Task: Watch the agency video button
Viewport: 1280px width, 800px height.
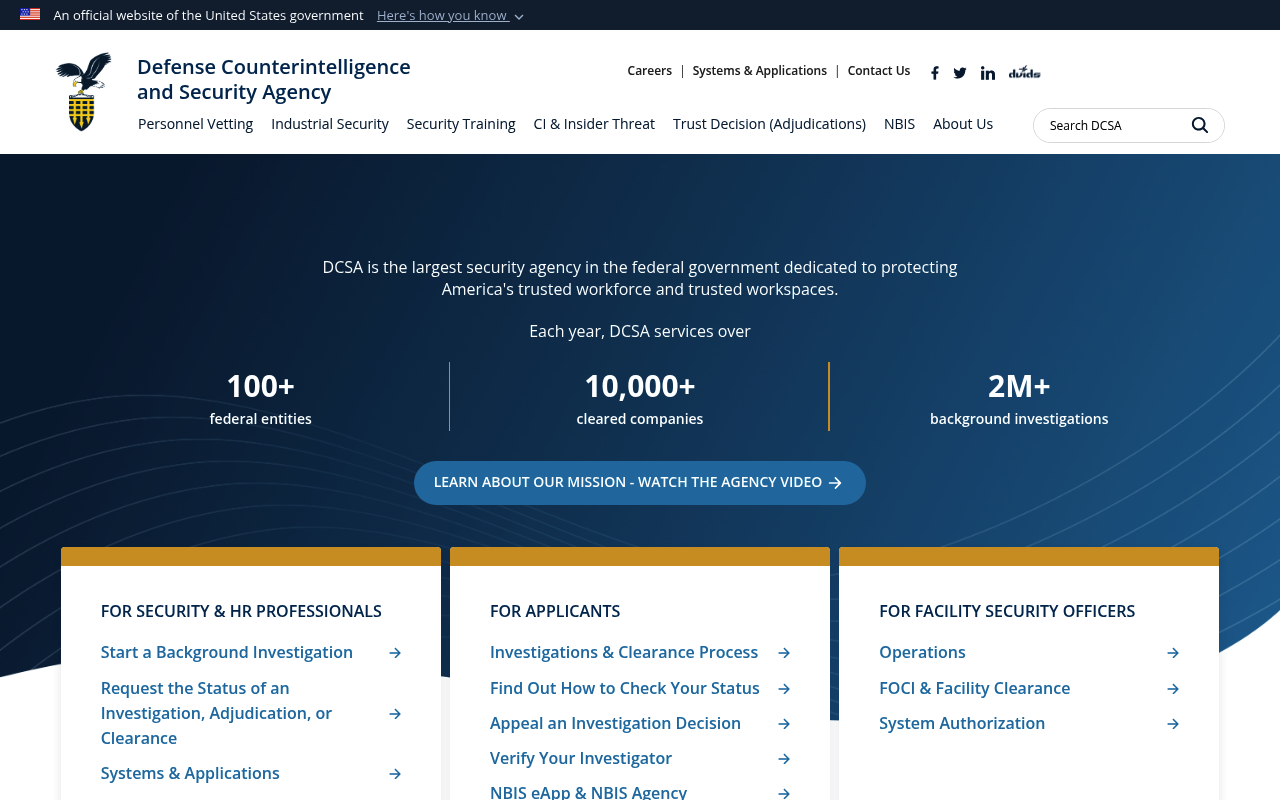Action: pyautogui.click(x=640, y=483)
